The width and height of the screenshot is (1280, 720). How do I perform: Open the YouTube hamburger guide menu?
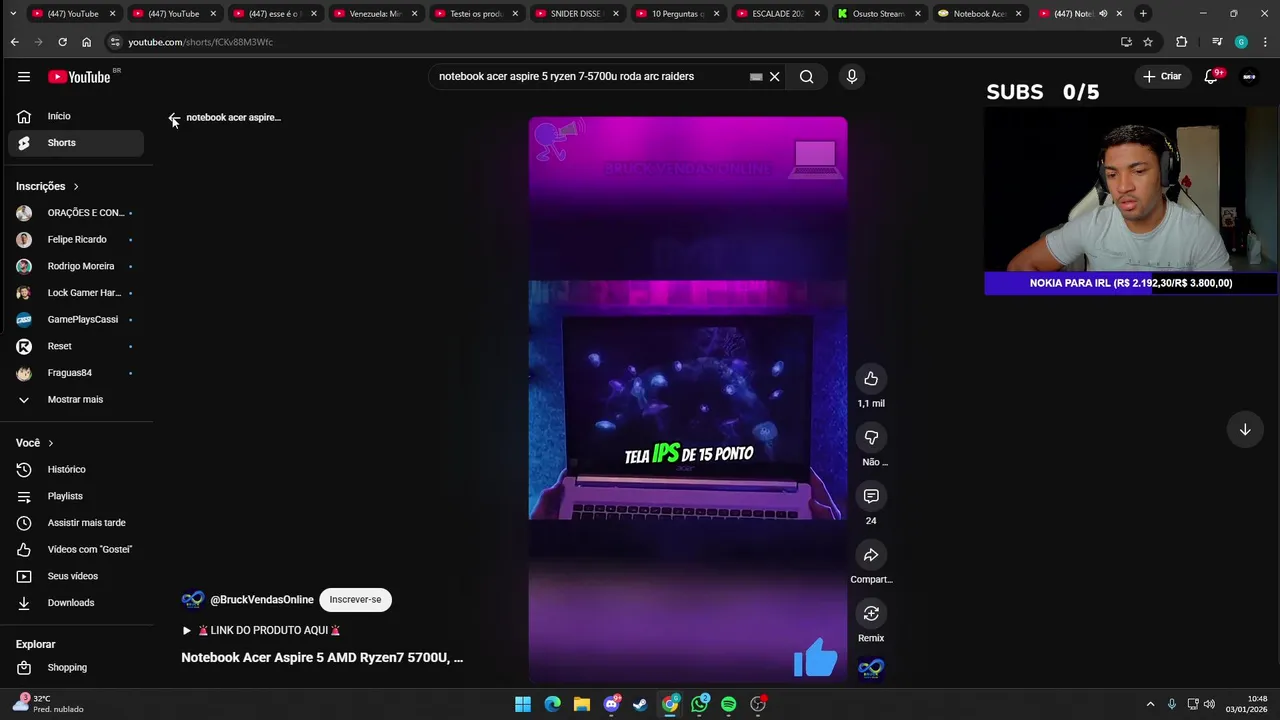(x=24, y=77)
